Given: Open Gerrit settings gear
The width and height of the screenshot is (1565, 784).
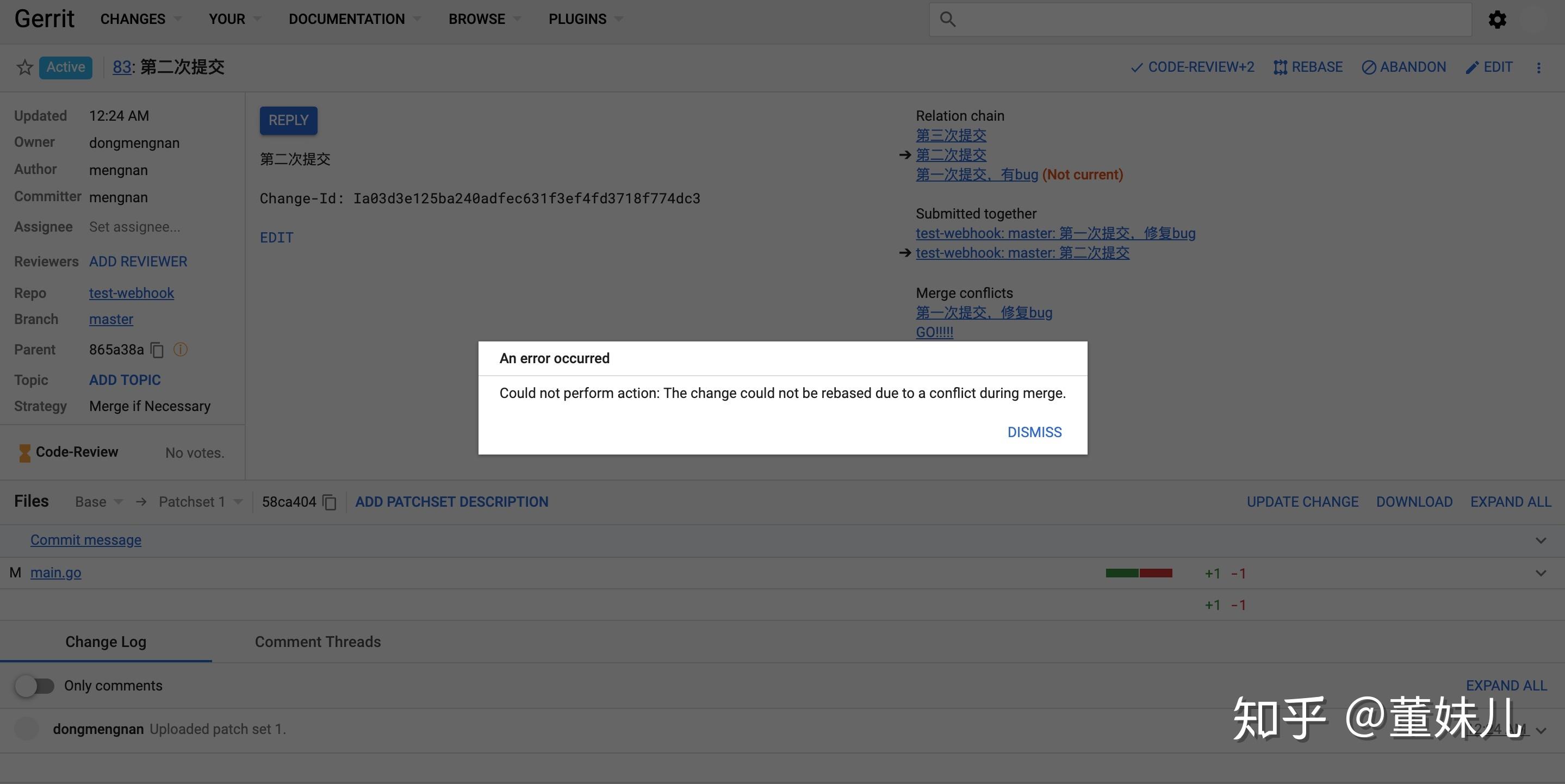Looking at the screenshot, I should [1497, 19].
